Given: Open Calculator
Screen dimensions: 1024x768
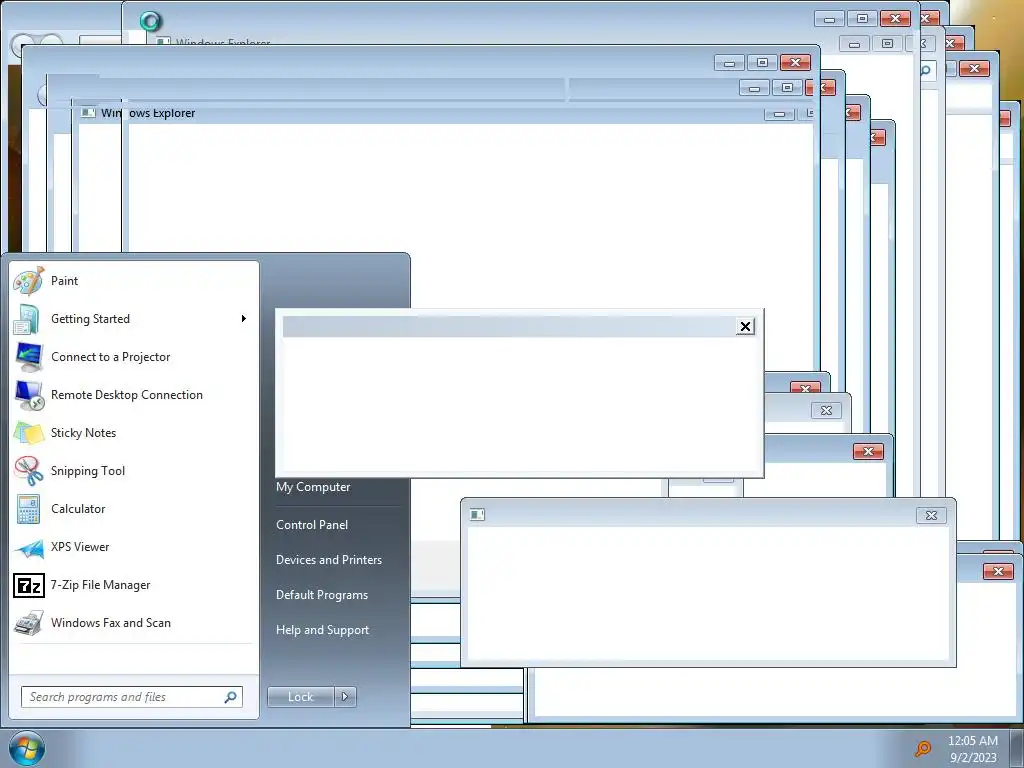Looking at the screenshot, I should [78, 509].
